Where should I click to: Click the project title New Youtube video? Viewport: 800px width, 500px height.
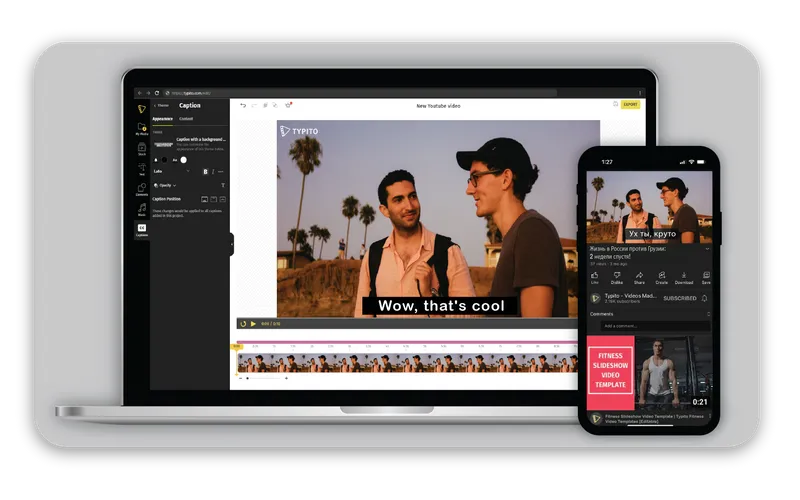click(x=438, y=106)
